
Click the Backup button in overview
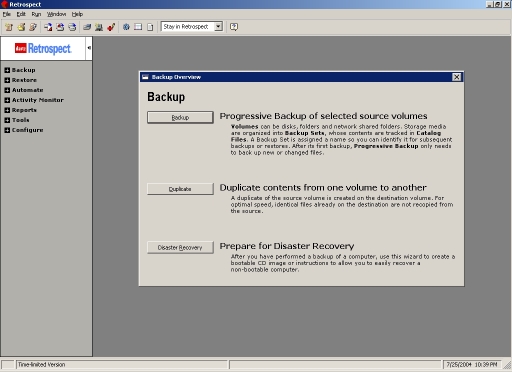pos(180,117)
